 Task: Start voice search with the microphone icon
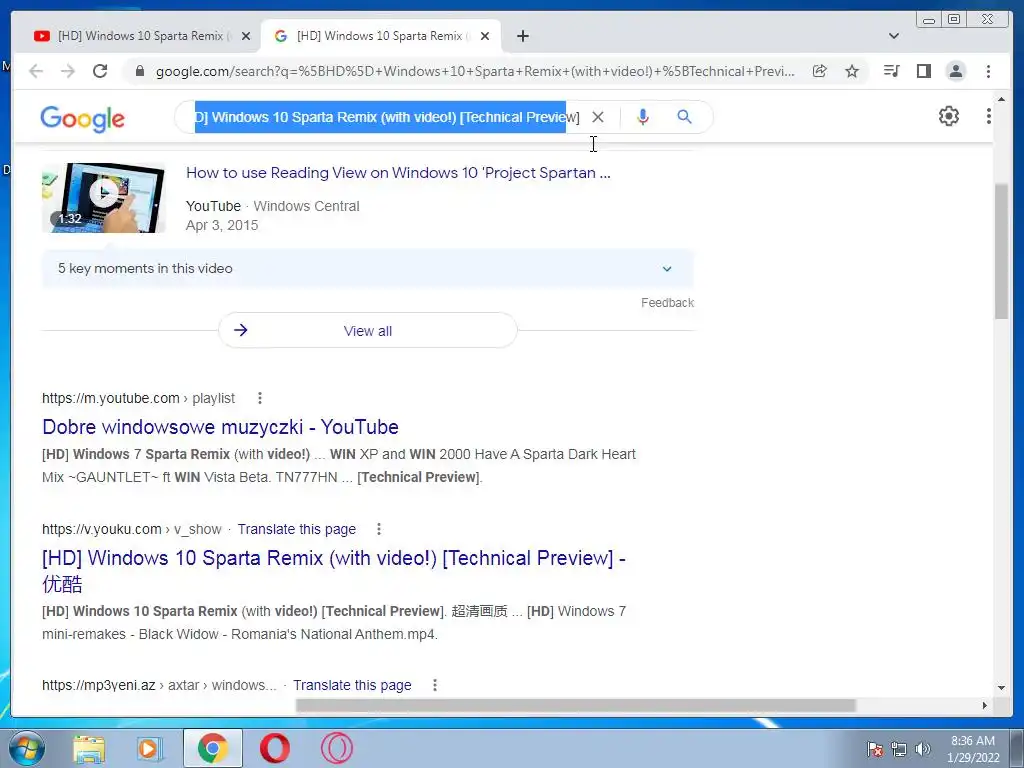click(643, 117)
